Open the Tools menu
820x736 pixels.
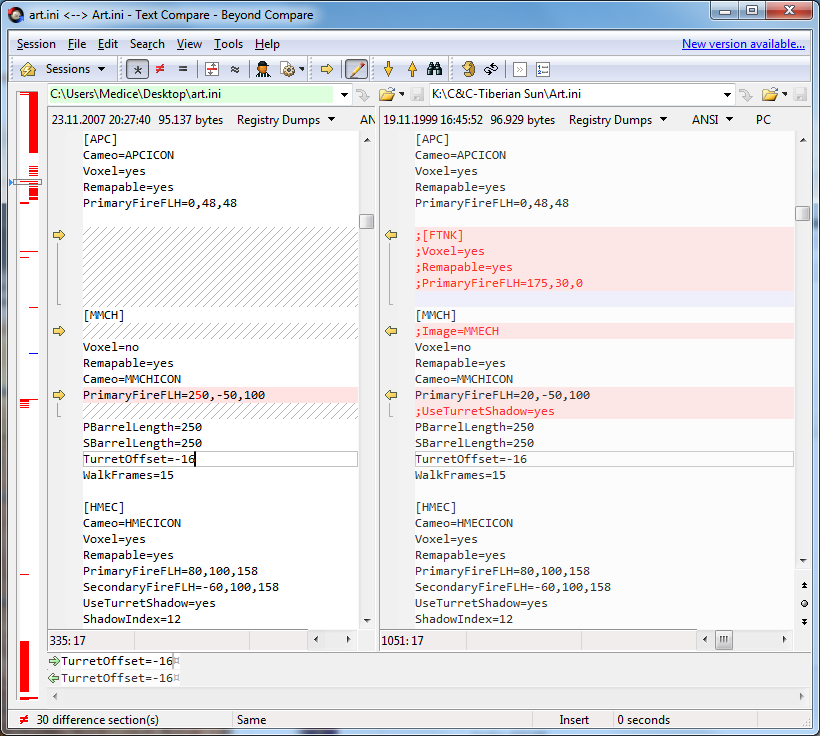pos(228,44)
